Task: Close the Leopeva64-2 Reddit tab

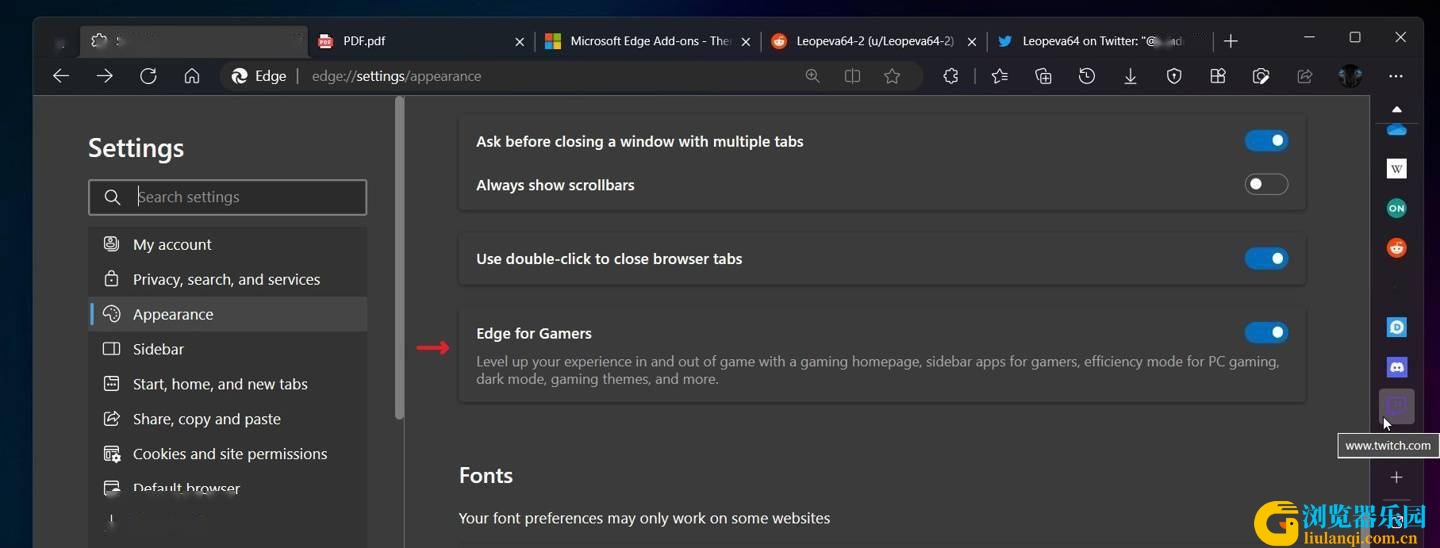Action: [972, 41]
